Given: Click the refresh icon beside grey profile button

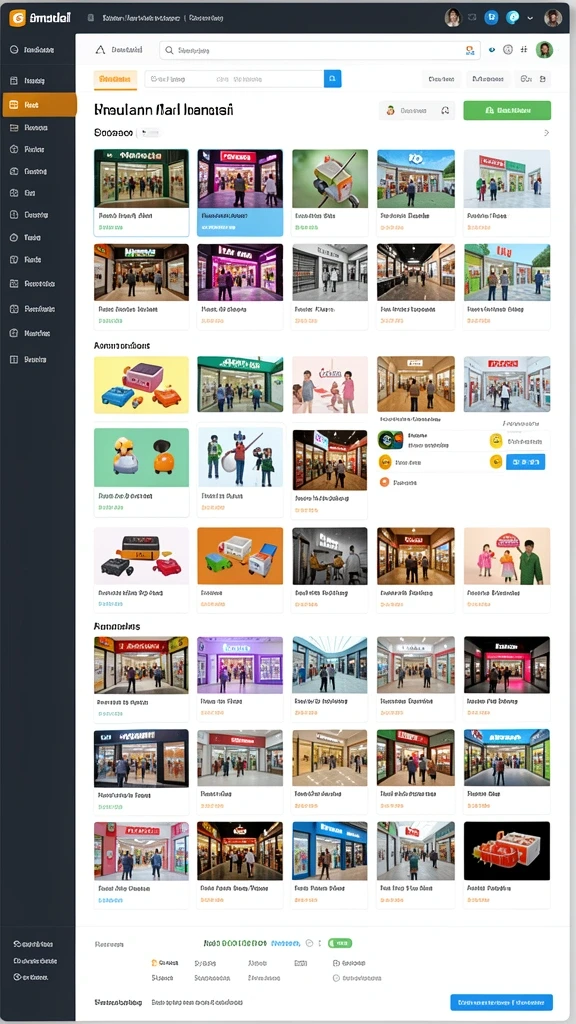Looking at the screenshot, I should click(x=445, y=111).
